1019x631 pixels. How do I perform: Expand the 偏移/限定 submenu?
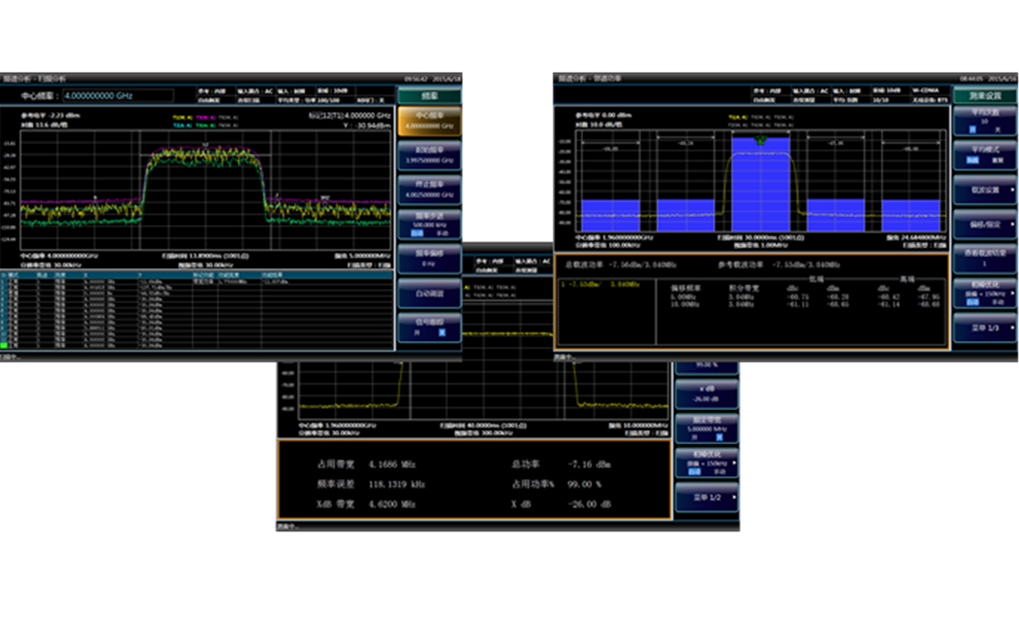[984, 224]
